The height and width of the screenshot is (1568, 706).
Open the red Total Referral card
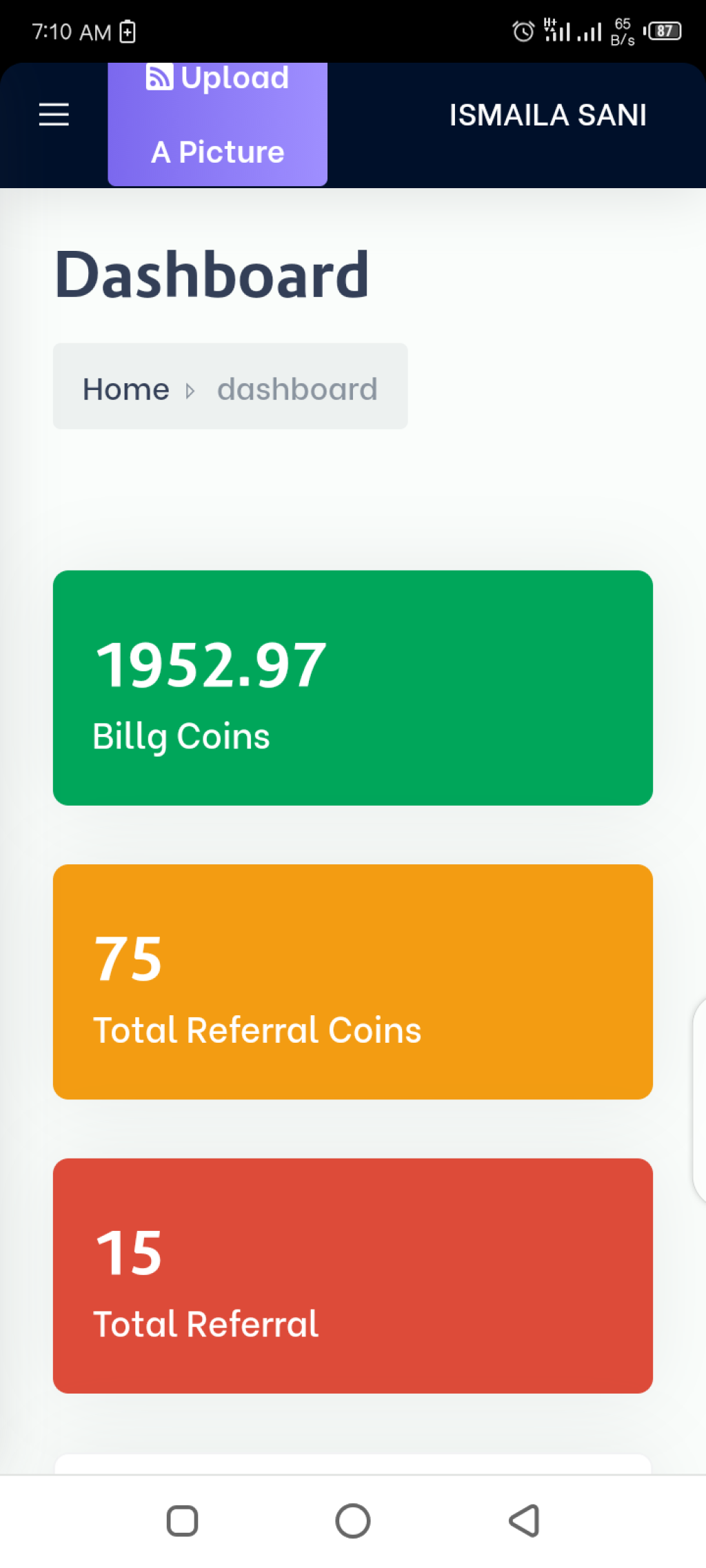click(353, 1276)
